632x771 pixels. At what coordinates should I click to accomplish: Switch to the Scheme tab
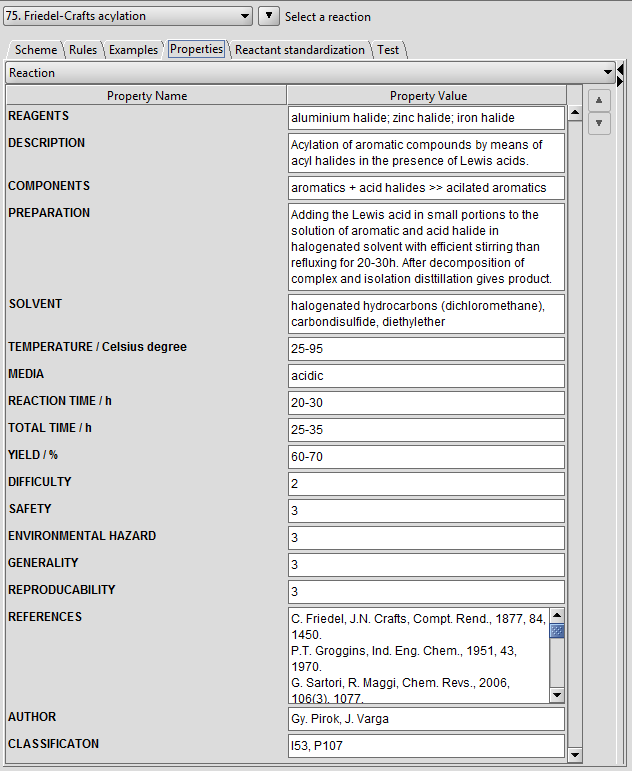coord(36,50)
